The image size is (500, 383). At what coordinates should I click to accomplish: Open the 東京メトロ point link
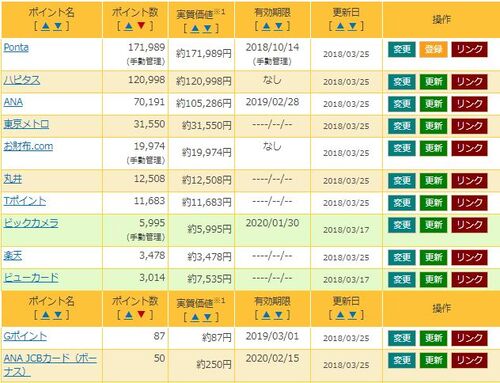26,124
